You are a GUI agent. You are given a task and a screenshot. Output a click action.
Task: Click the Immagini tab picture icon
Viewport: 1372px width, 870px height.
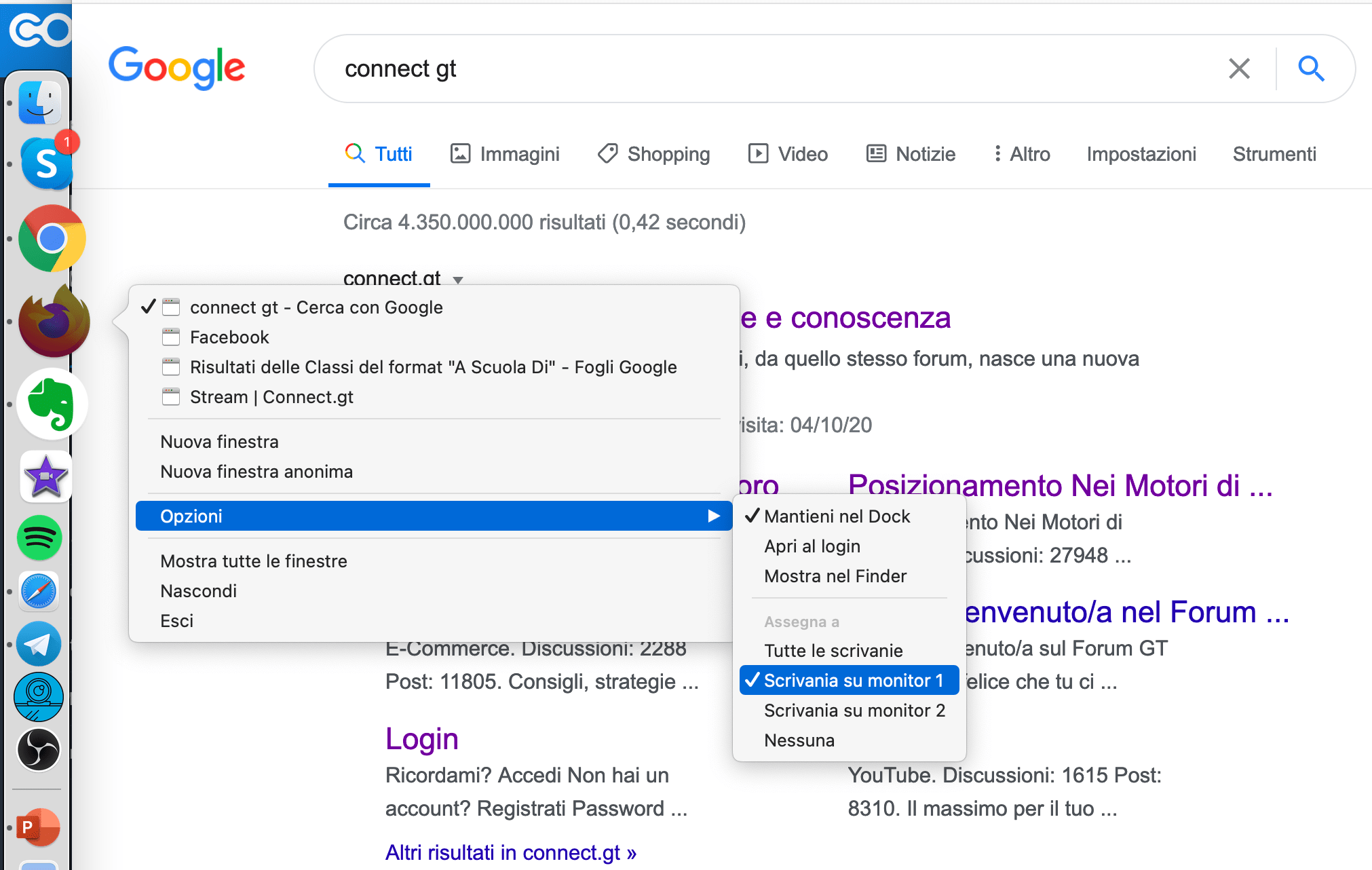[460, 153]
